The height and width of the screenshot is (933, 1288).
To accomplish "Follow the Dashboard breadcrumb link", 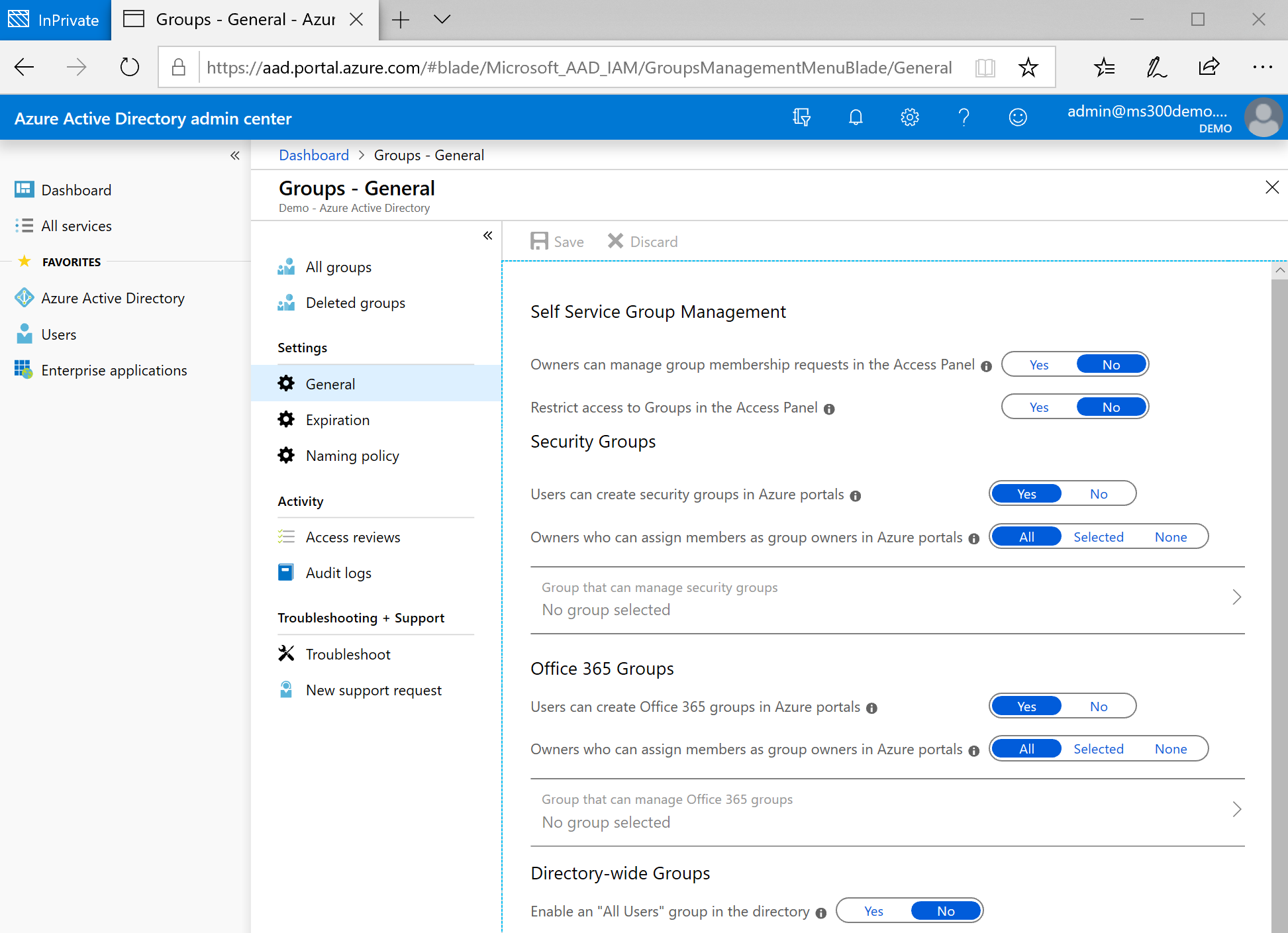I will tap(314, 155).
